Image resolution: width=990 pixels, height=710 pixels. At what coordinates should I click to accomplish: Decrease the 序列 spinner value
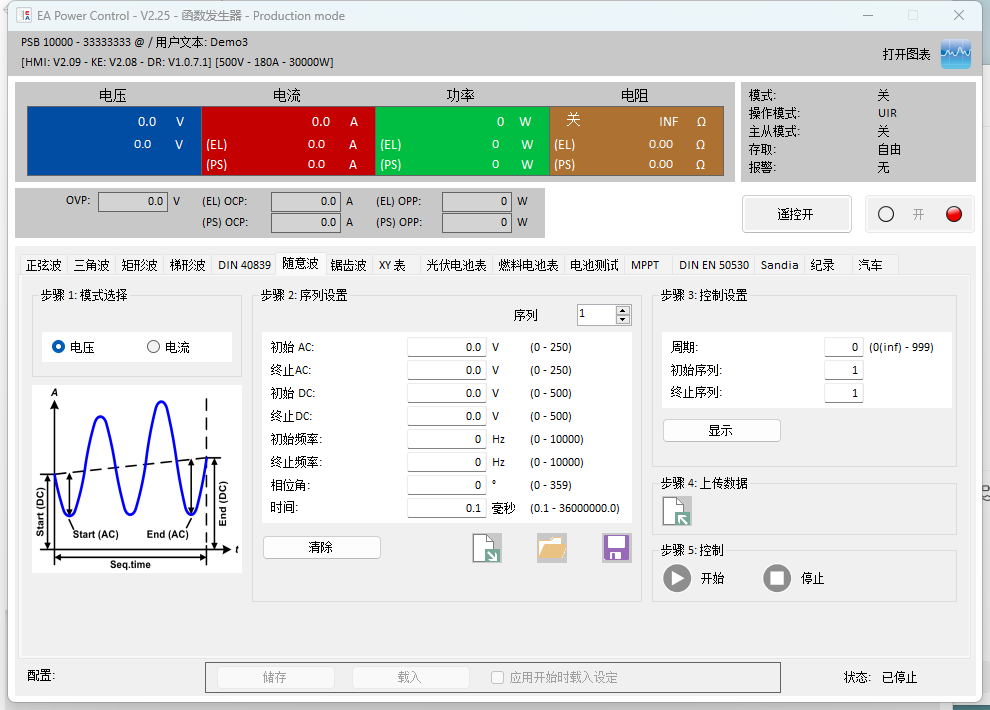tap(623, 319)
